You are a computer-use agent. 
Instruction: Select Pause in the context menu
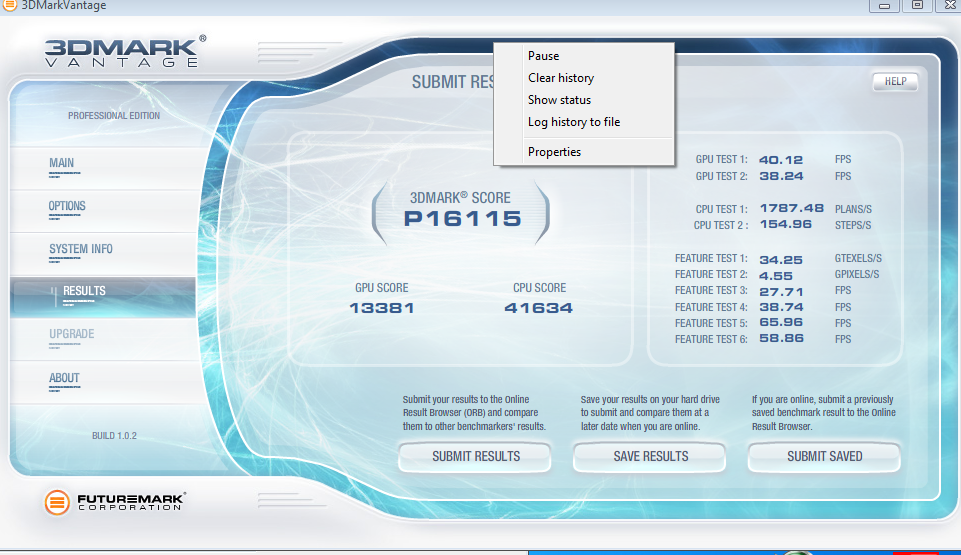(584, 56)
